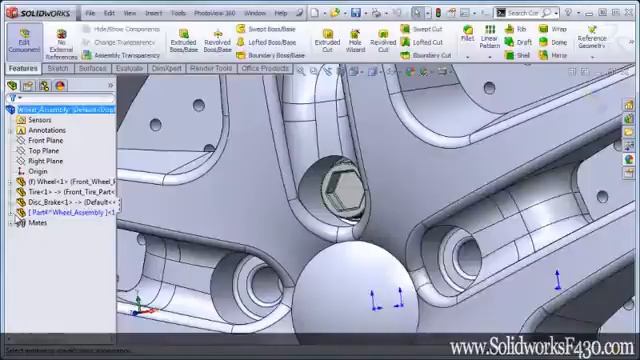The width and height of the screenshot is (640, 360).
Task: Expand the Wheel<1> component node
Action: click(x=10, y=182)
